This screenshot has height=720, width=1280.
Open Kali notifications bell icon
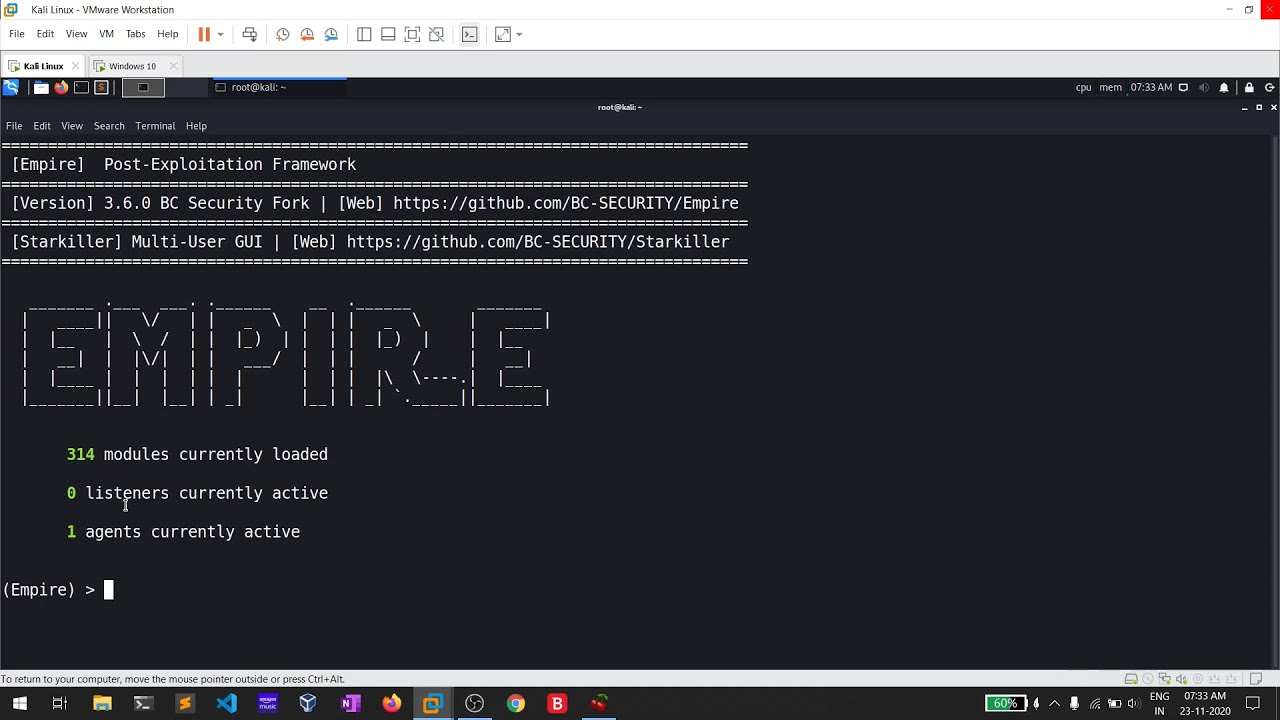[x=1224, y=87]
